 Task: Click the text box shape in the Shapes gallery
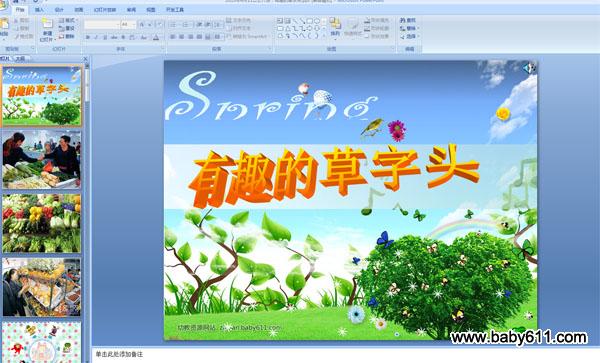[280, 21]
